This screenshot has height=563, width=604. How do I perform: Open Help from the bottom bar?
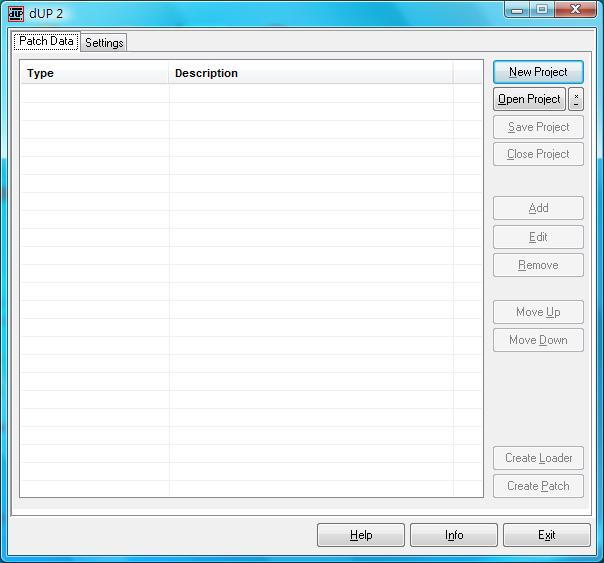point(361,535)
